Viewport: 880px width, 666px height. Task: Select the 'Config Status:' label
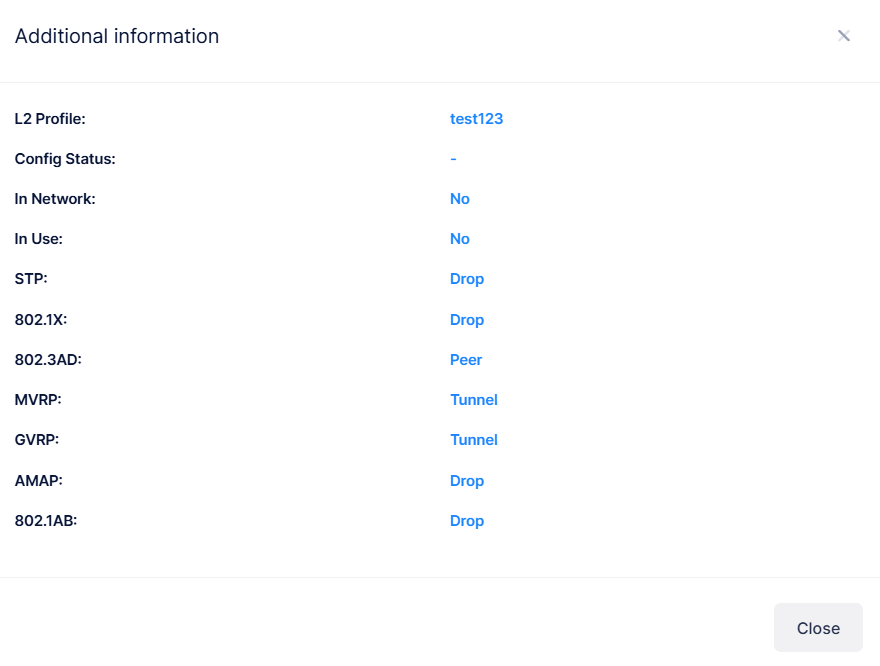point(65,159)
